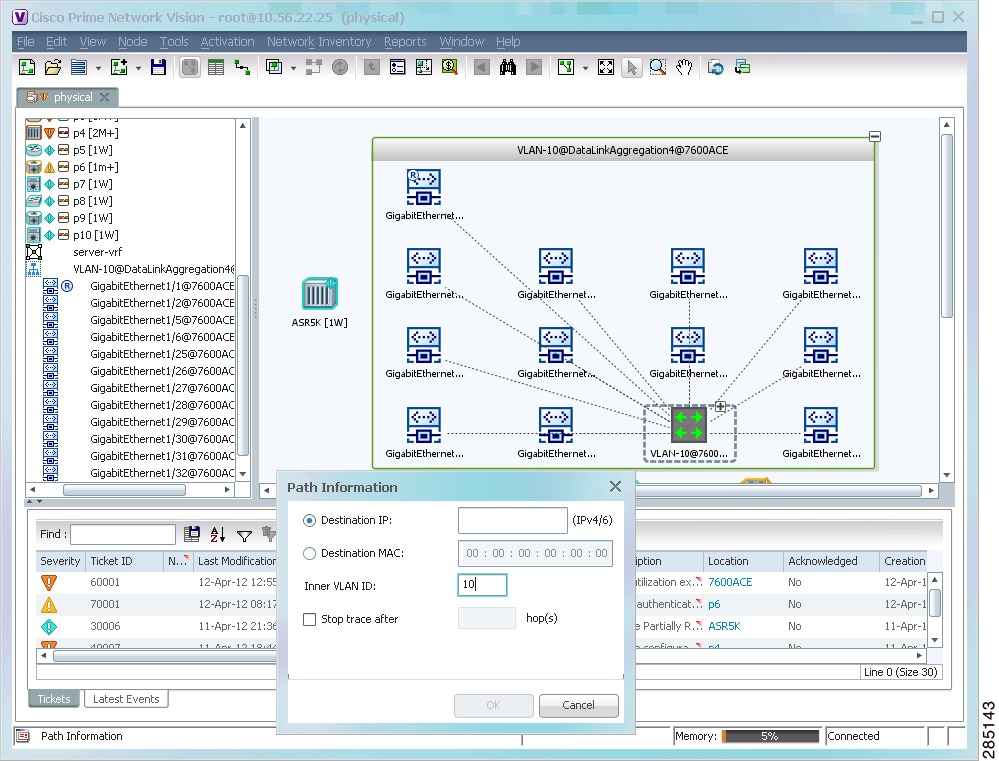999x761 pixels.
Task: Click the export table icon near Find
Action: point(192,534)
